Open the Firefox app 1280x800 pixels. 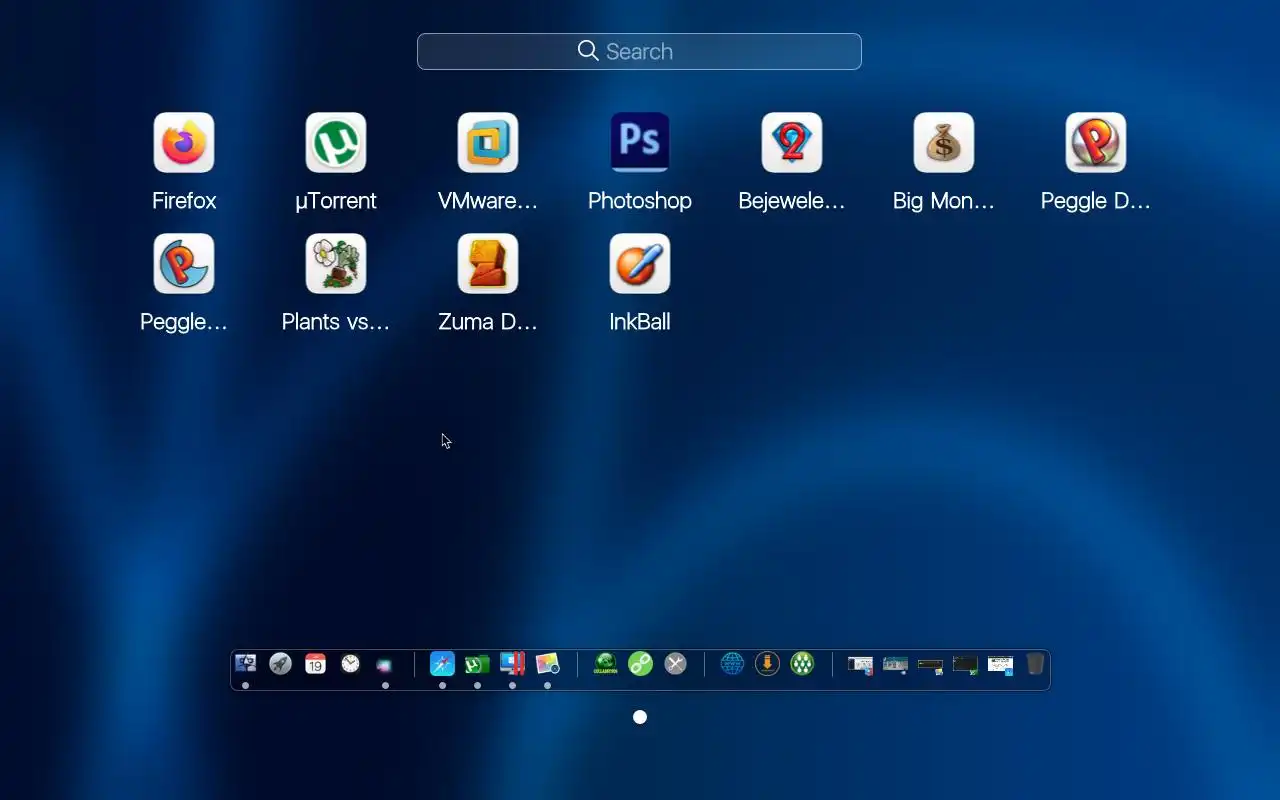coord(184,143)
